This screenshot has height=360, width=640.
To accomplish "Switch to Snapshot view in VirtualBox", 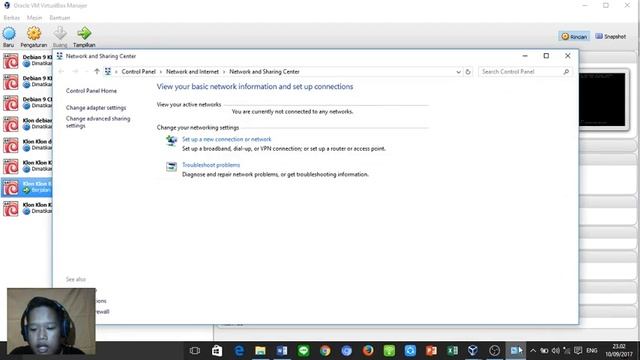I will pyautogui.click(x=611, y=36).
